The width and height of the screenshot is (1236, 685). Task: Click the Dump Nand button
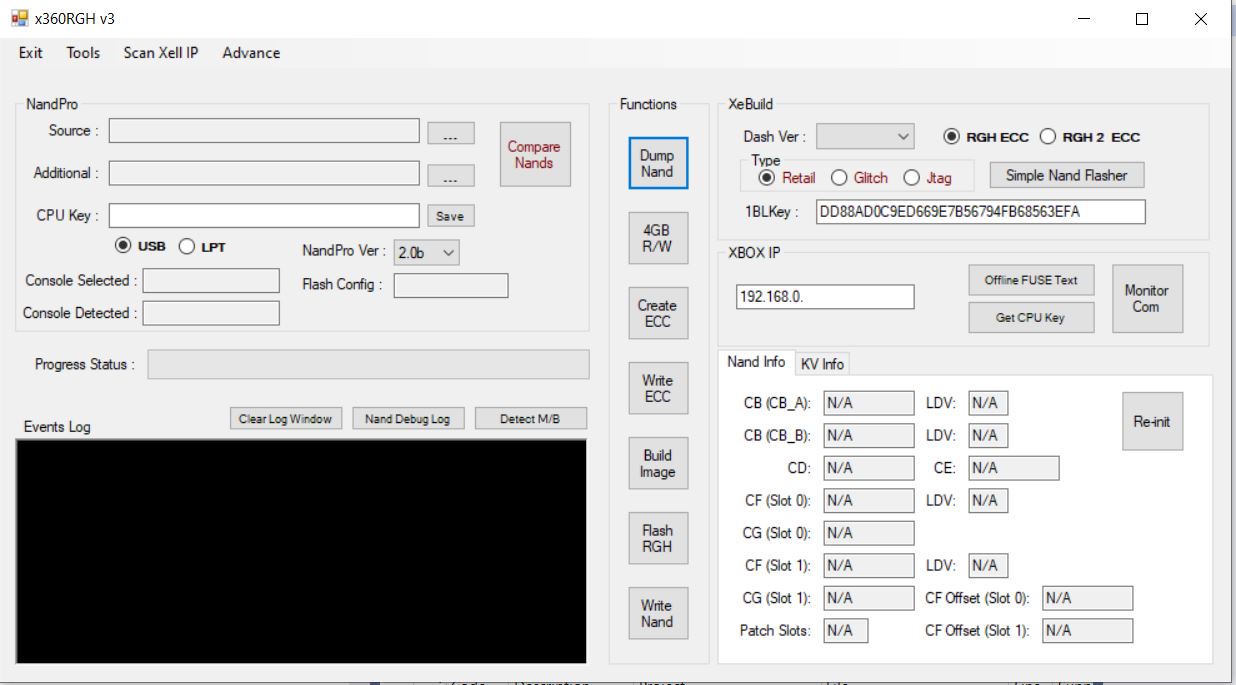click(657, 163)
